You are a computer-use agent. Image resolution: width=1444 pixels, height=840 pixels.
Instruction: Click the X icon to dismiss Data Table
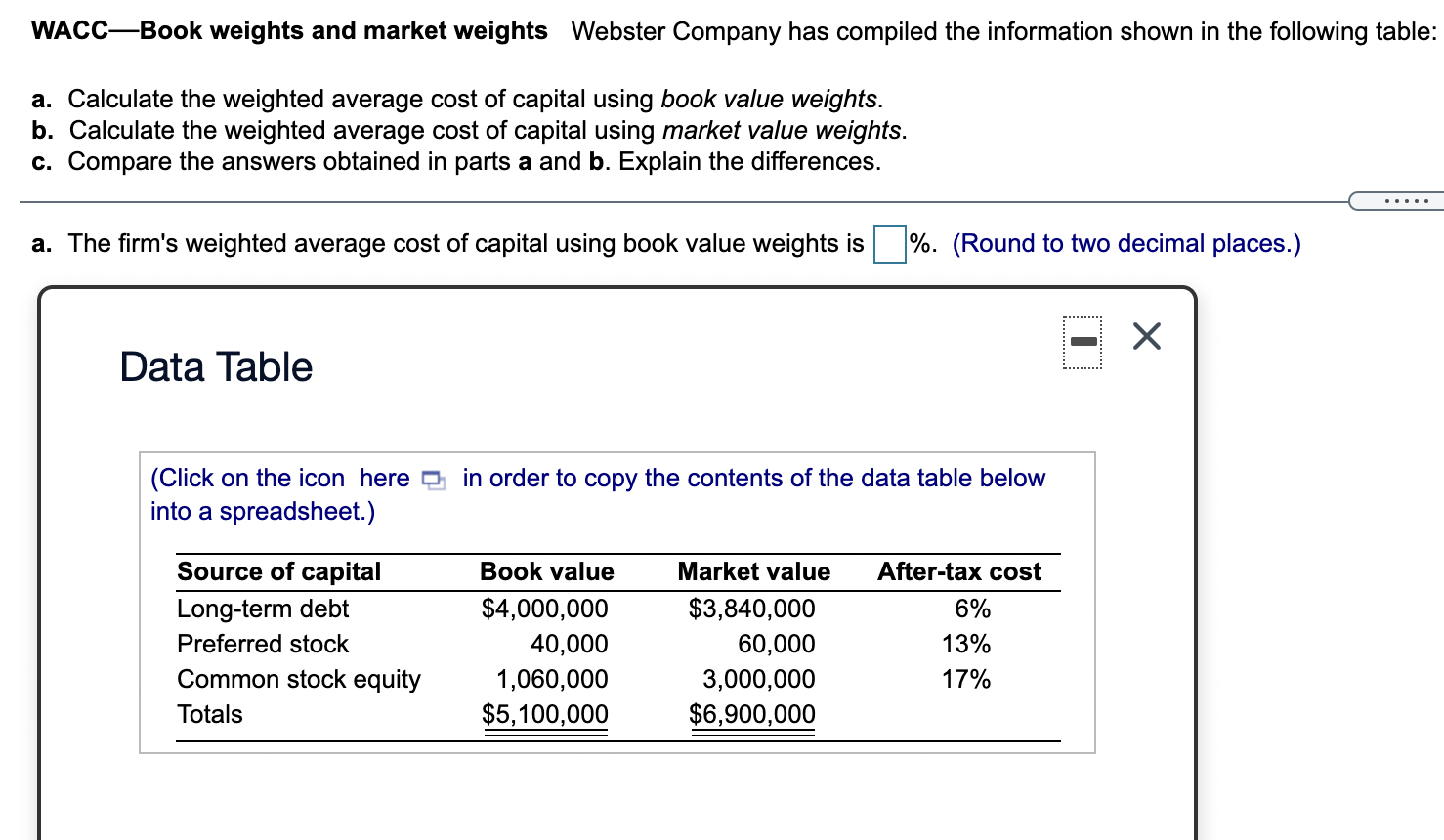pos(1145,336)
